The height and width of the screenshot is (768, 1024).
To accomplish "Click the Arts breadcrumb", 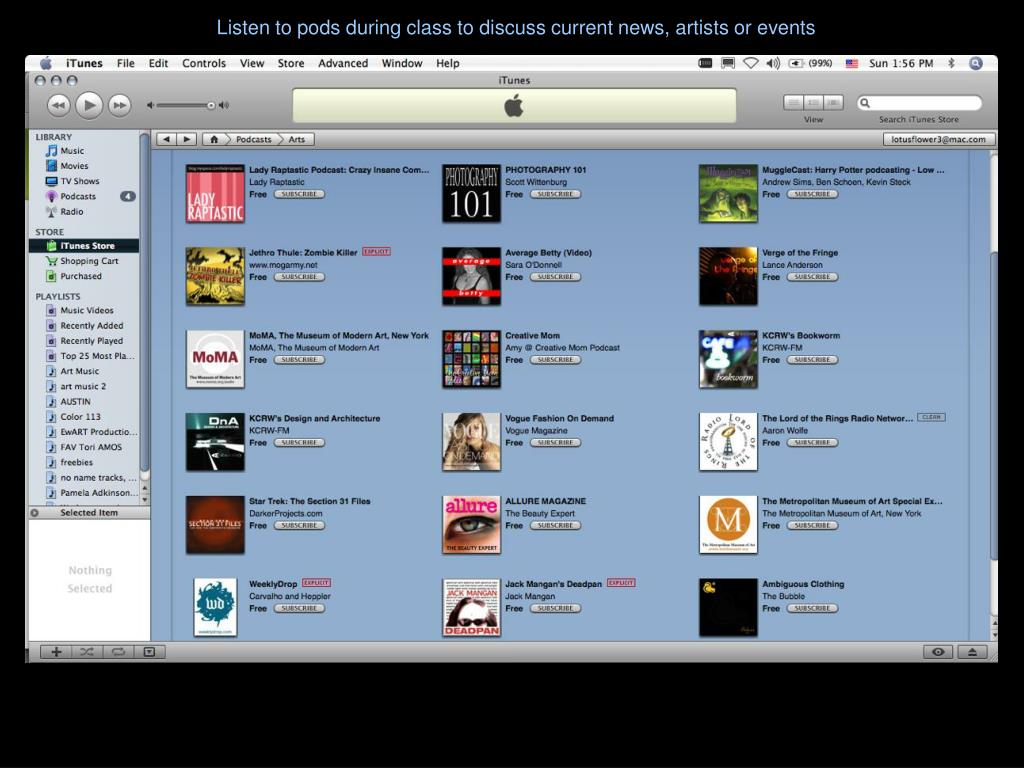I will coord(296,139).
